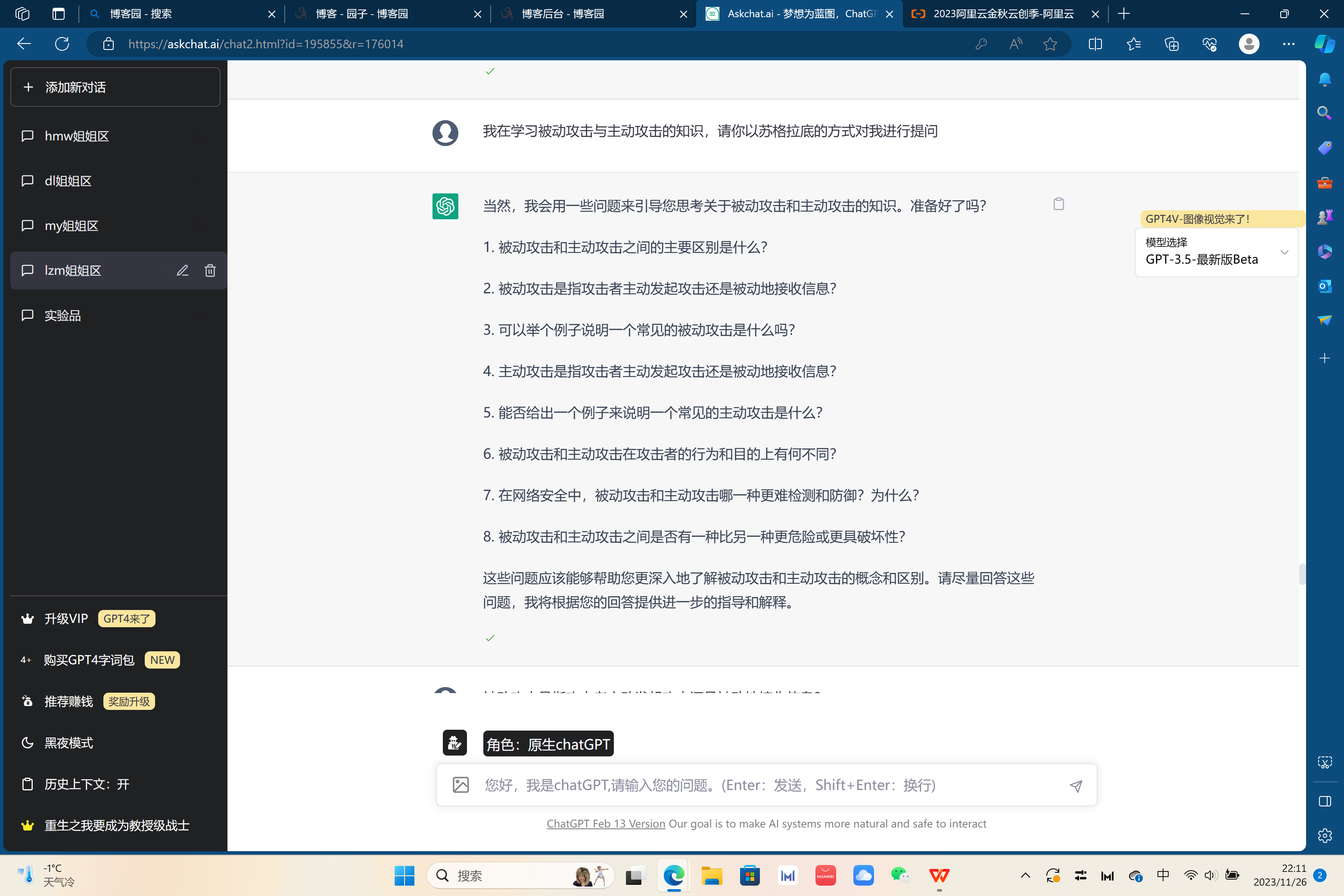Click the edit pencil icon on lzm姐姐区

(x=182, y=270)
